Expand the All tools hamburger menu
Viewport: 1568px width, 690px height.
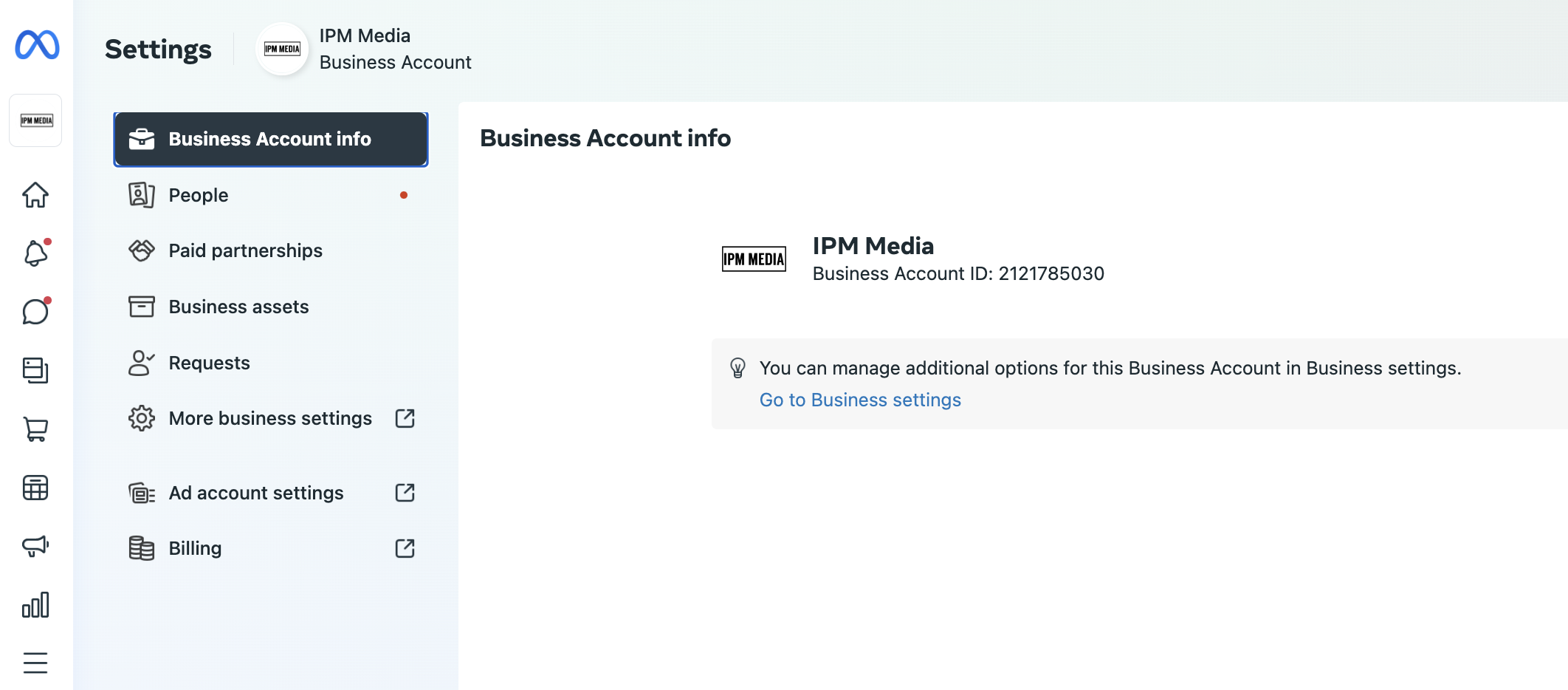(35, 663)
